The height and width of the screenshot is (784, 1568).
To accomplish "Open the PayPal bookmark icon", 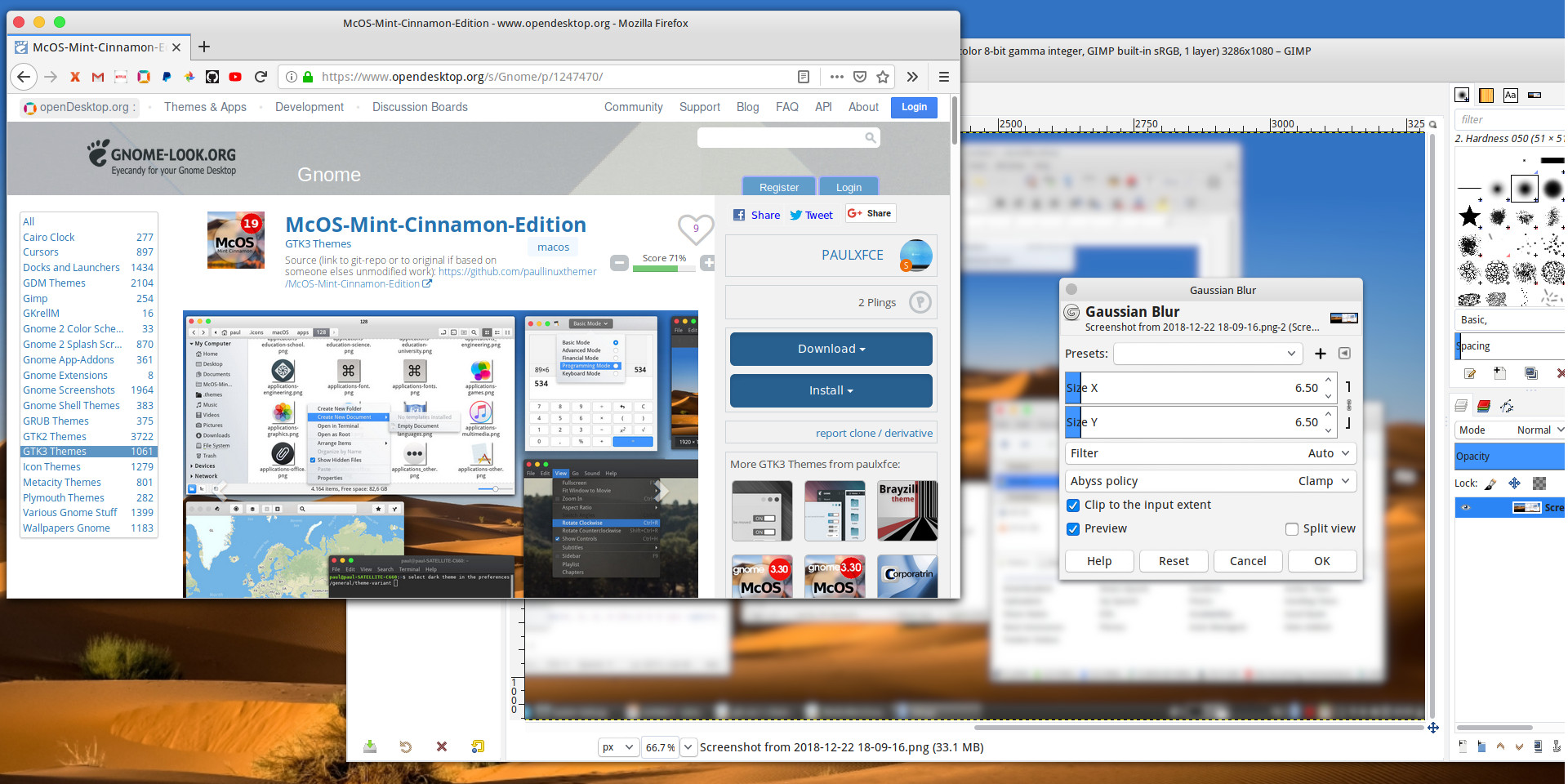I will click(167, 77).
